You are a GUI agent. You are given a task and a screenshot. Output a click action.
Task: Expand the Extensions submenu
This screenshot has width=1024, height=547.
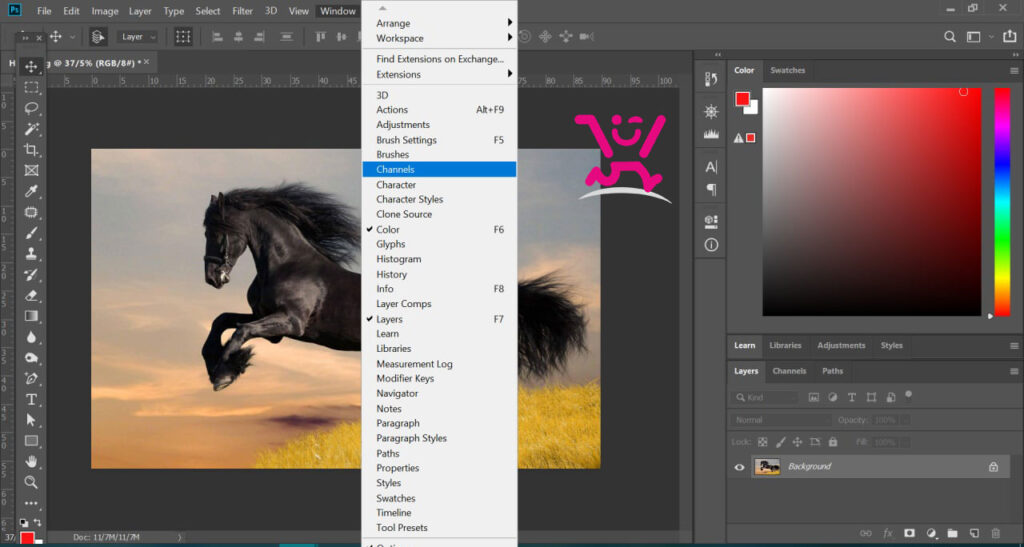pyautogui.click(x=440, y=74)
